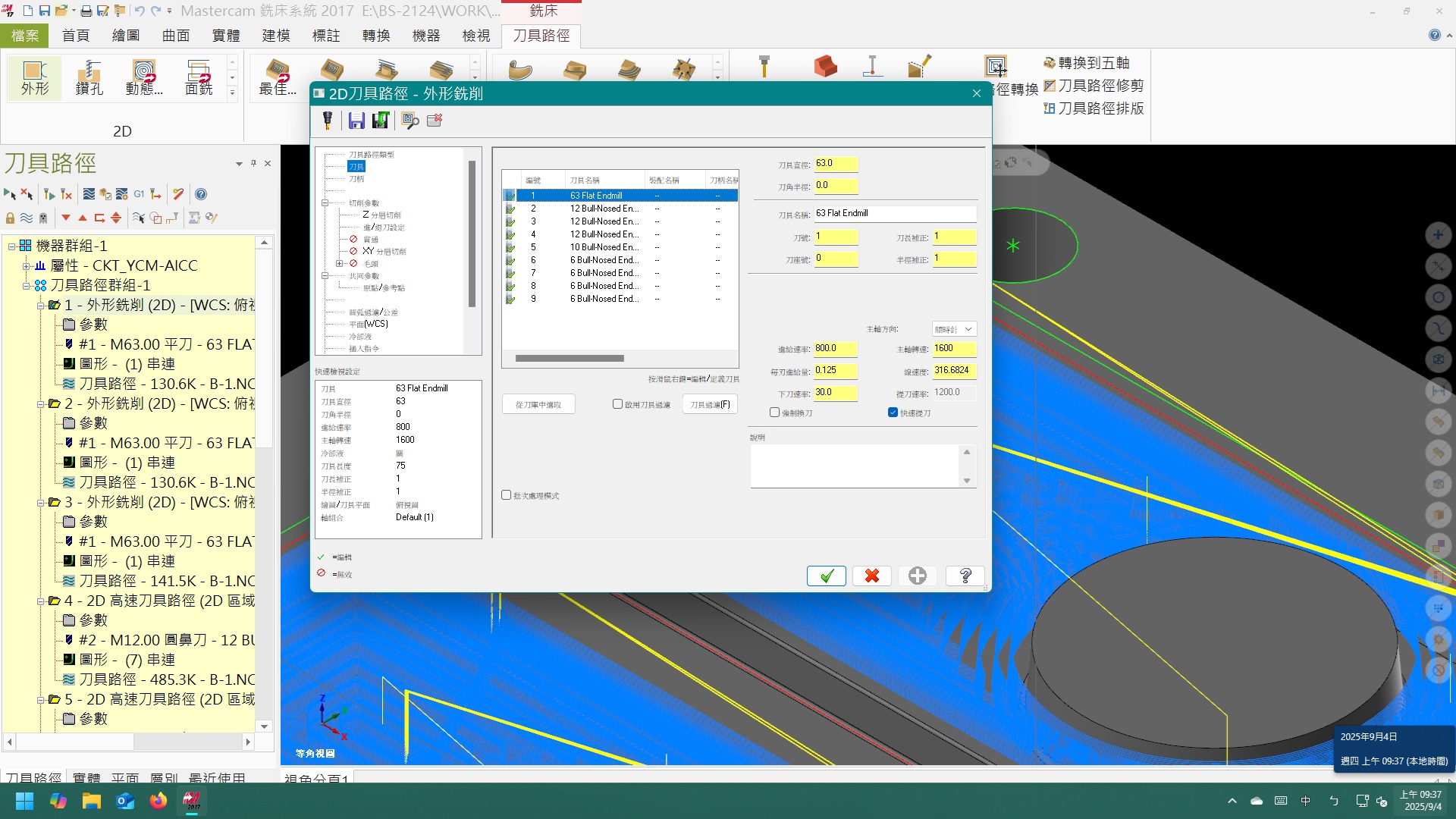Click the green-arrow load-parameters icon in dialog
Viewport: 1456px width, 819px height.
(381, 121)
